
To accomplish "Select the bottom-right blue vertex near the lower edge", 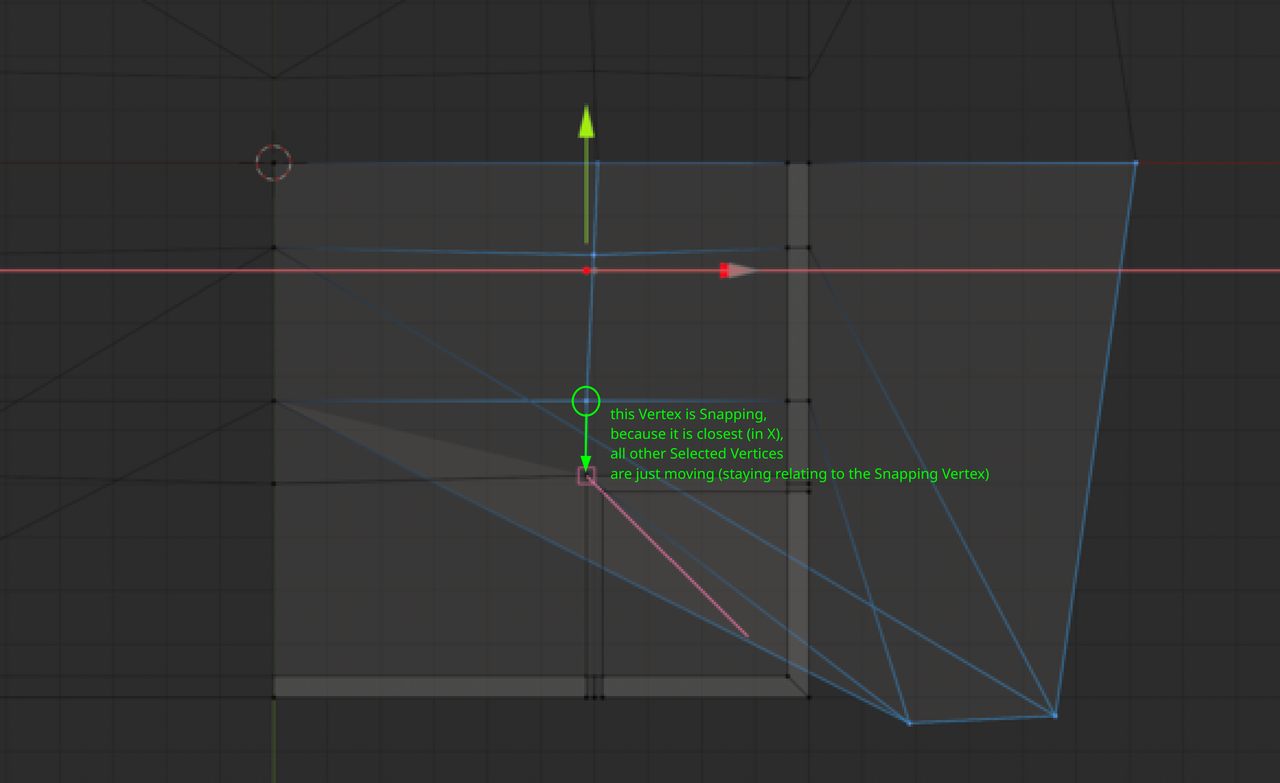I will (x=1054, y=715).
